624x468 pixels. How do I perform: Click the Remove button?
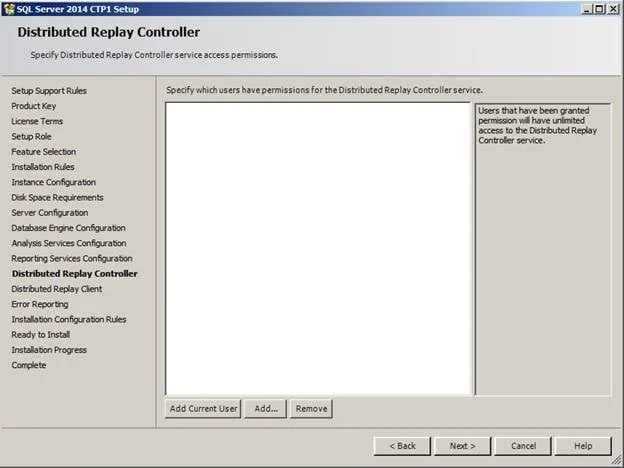click(x=311, y=409)
